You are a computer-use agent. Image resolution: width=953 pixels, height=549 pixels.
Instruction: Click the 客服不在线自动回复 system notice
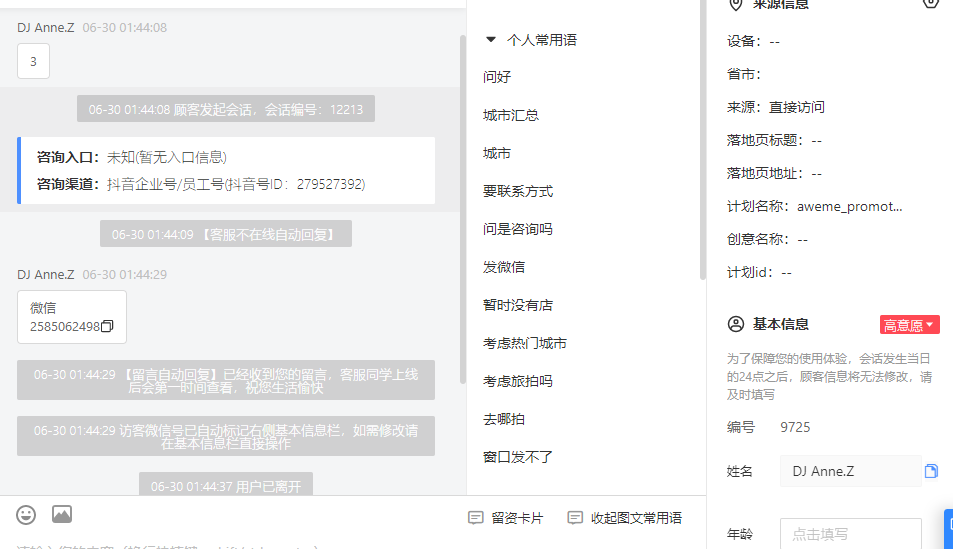(225, 234)
